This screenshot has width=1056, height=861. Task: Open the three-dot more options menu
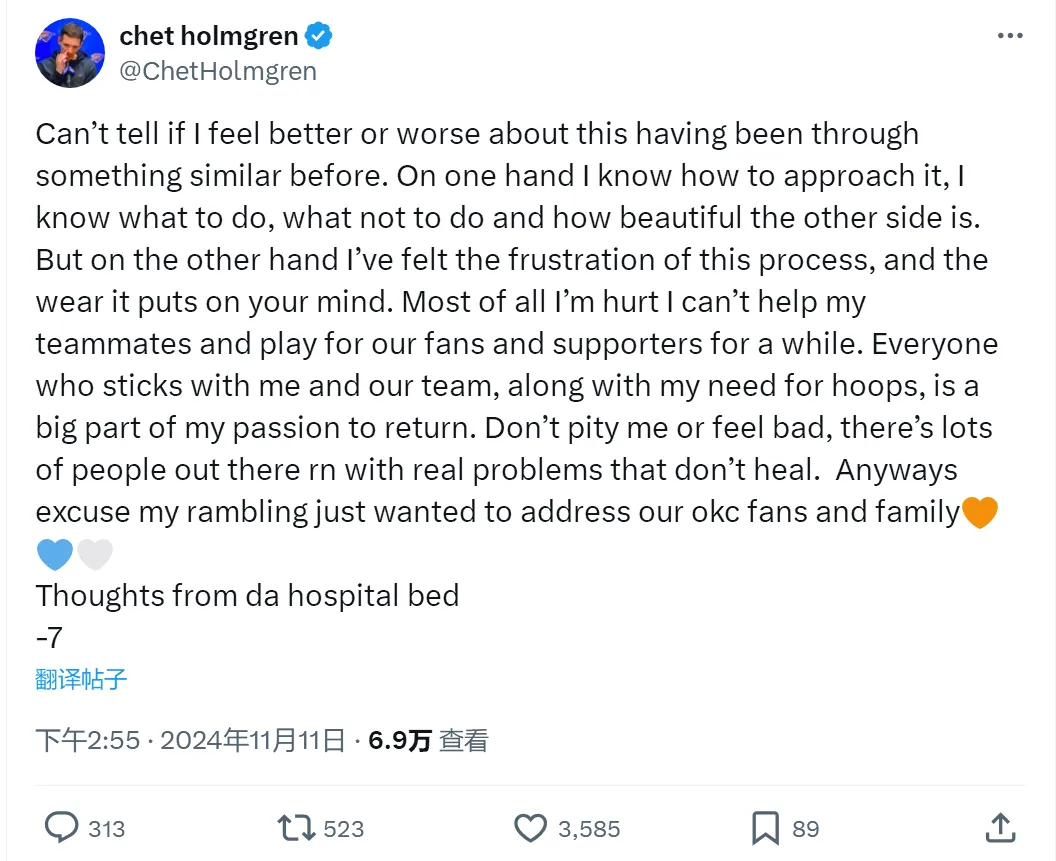click(1010, 36)
